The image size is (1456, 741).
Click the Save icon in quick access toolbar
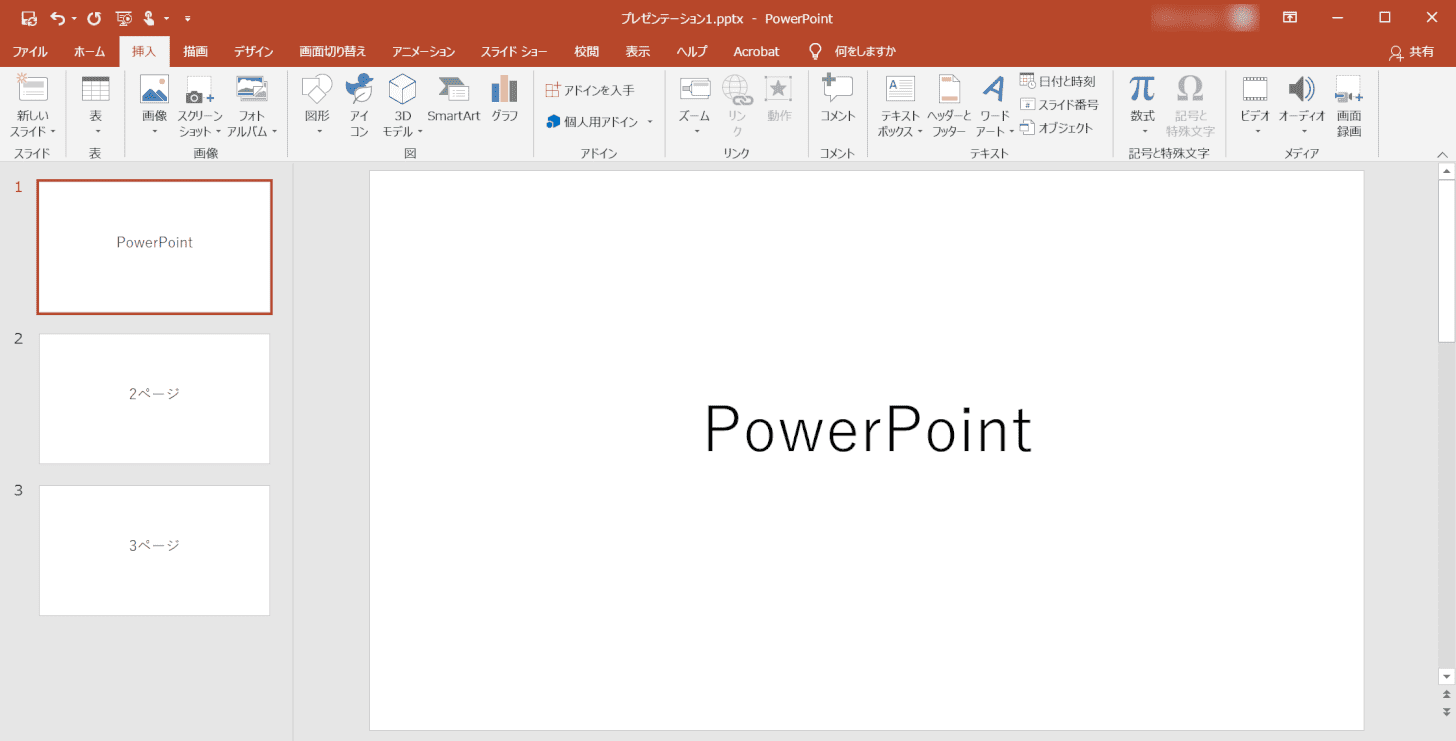point(28,18)
